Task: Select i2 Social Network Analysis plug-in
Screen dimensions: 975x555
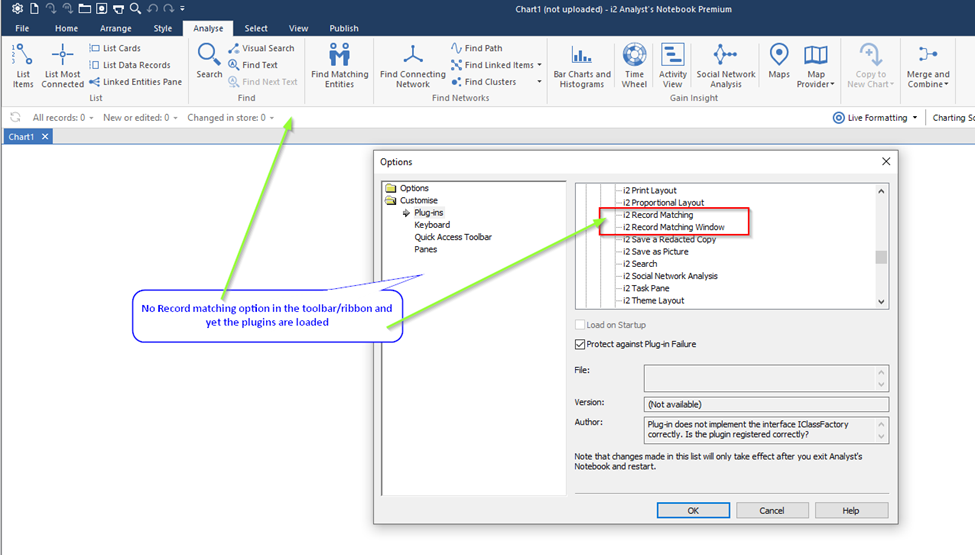Action: tap(670, 276)
